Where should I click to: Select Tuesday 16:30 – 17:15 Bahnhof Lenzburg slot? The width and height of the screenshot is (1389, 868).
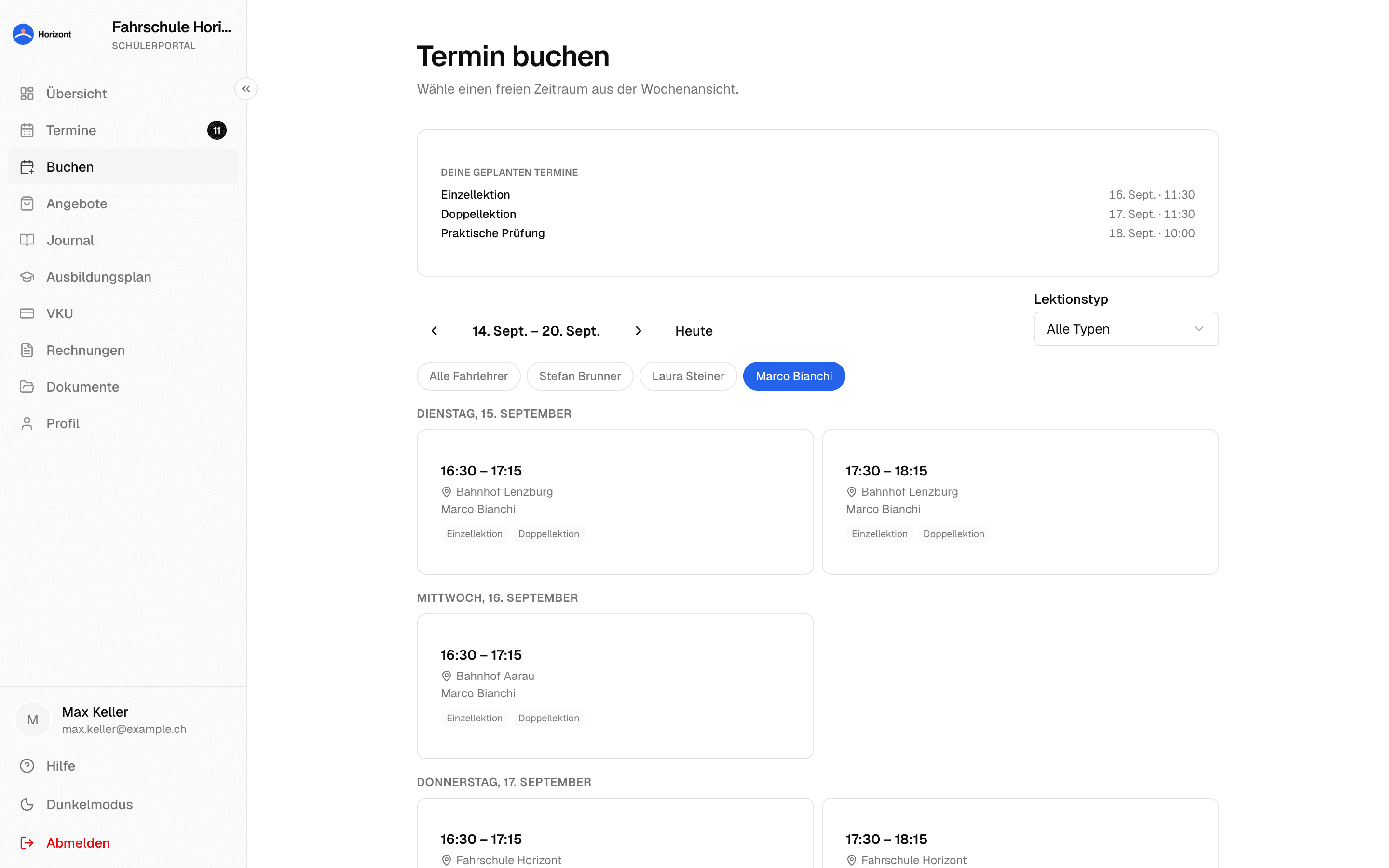(x=615, y=502)
